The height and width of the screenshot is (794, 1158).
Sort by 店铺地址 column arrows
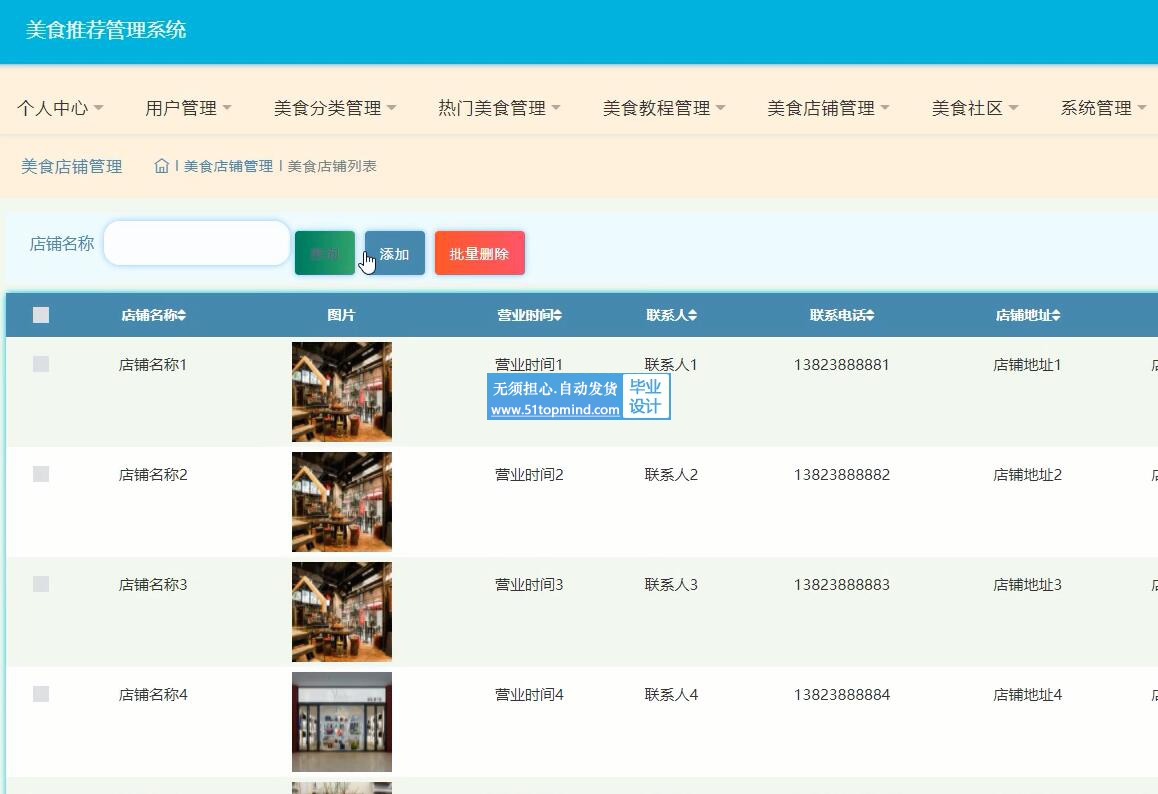1056,316
